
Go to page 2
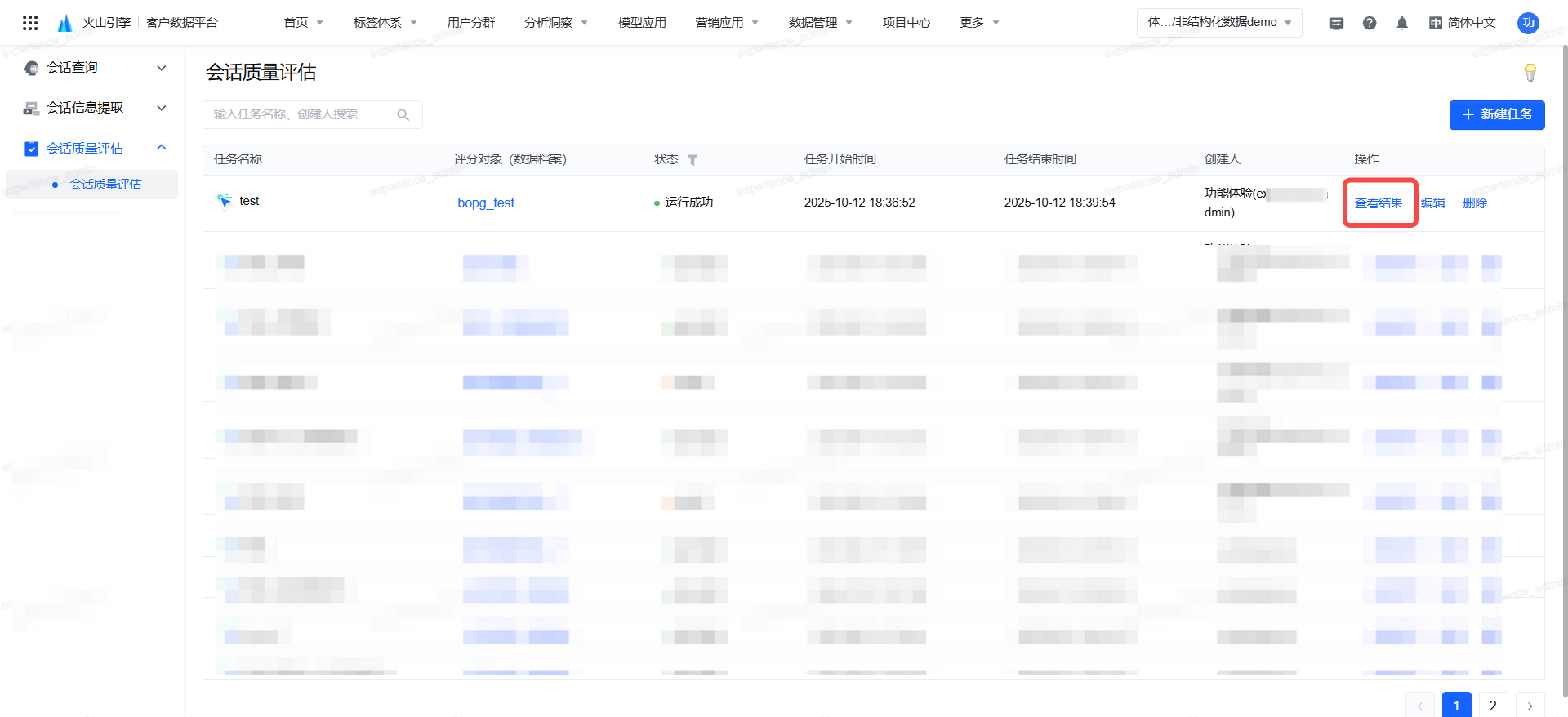[x=1493, y=706]
